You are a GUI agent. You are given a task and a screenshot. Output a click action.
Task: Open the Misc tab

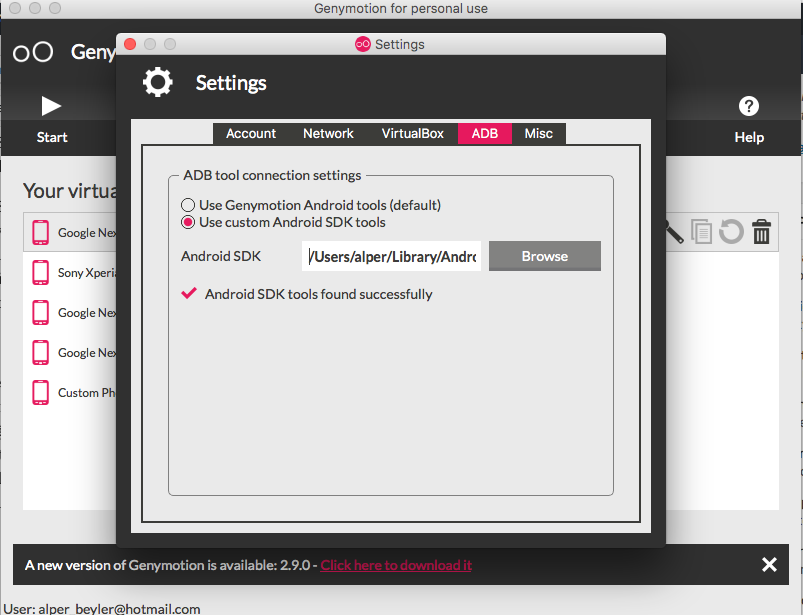(x=539, y=134)
